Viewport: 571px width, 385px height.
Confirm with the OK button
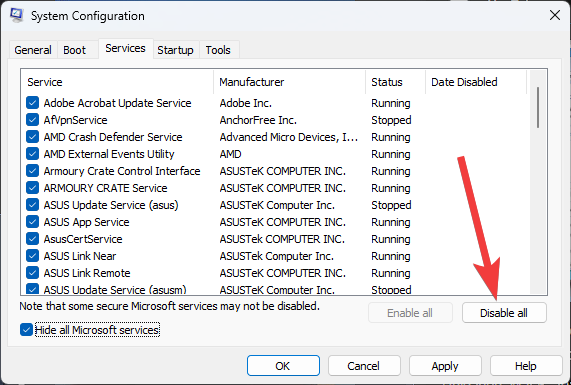pyautogui.click(x=283, y=366)
